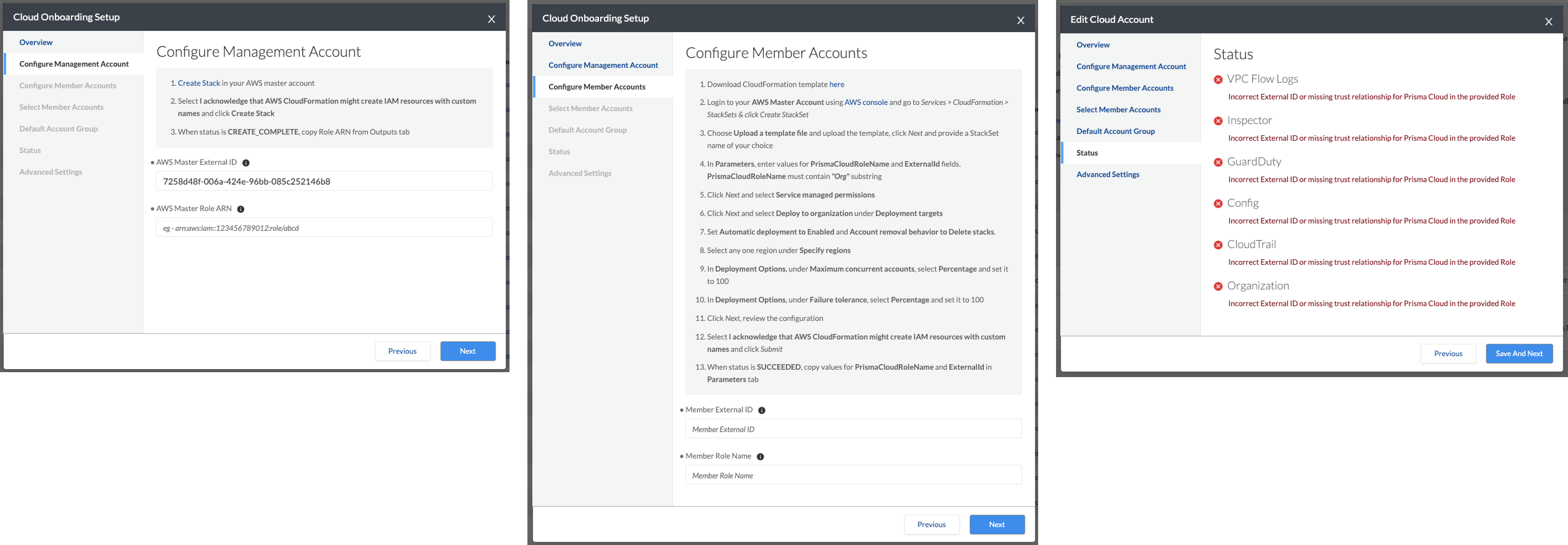
Task: Follow the Create Stack link
Action: (199, 83)
